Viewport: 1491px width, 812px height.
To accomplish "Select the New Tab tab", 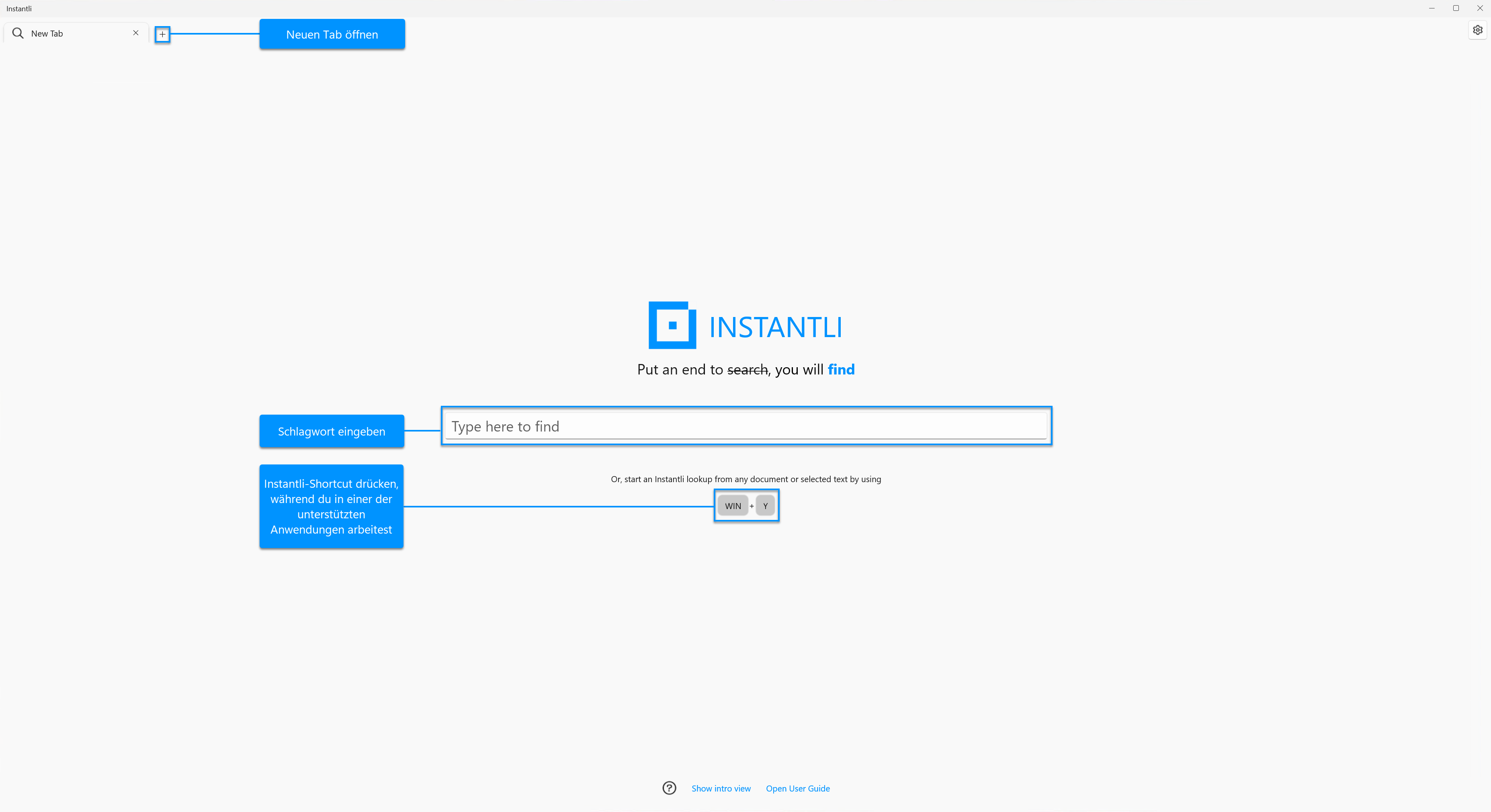I will pos(76,33).
